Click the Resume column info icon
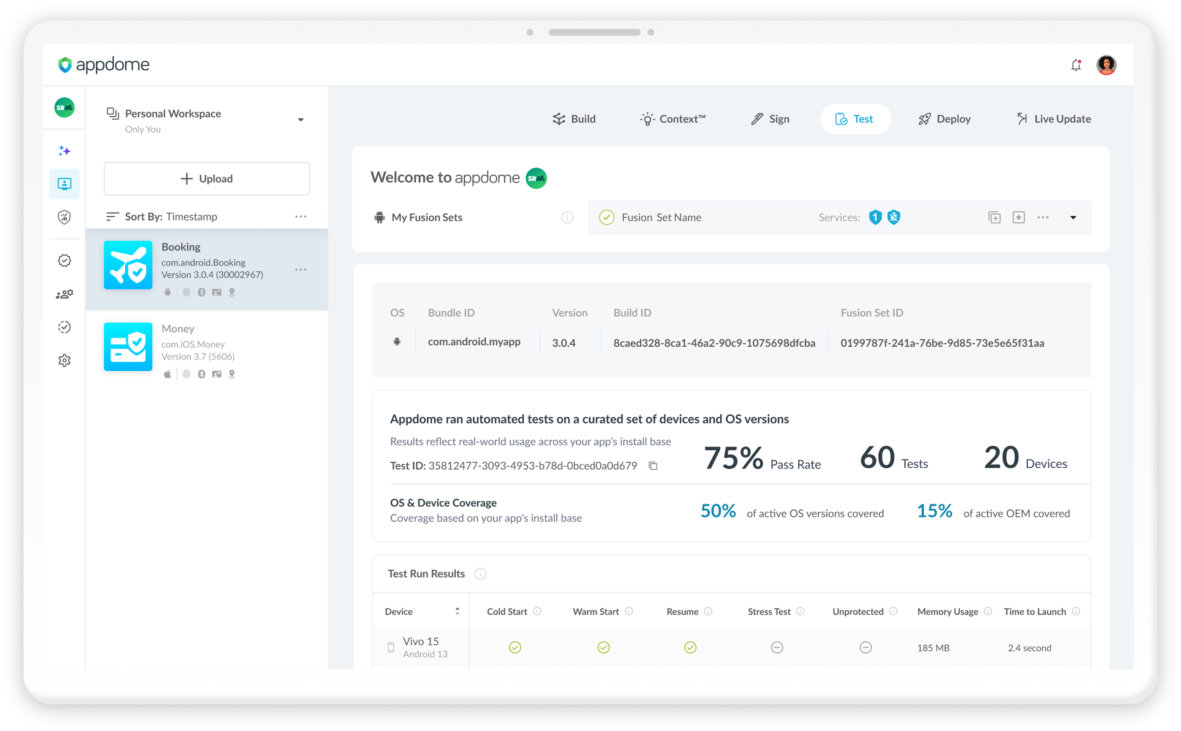This screenshot has height=731, width=1181. (x=708, y=611)
